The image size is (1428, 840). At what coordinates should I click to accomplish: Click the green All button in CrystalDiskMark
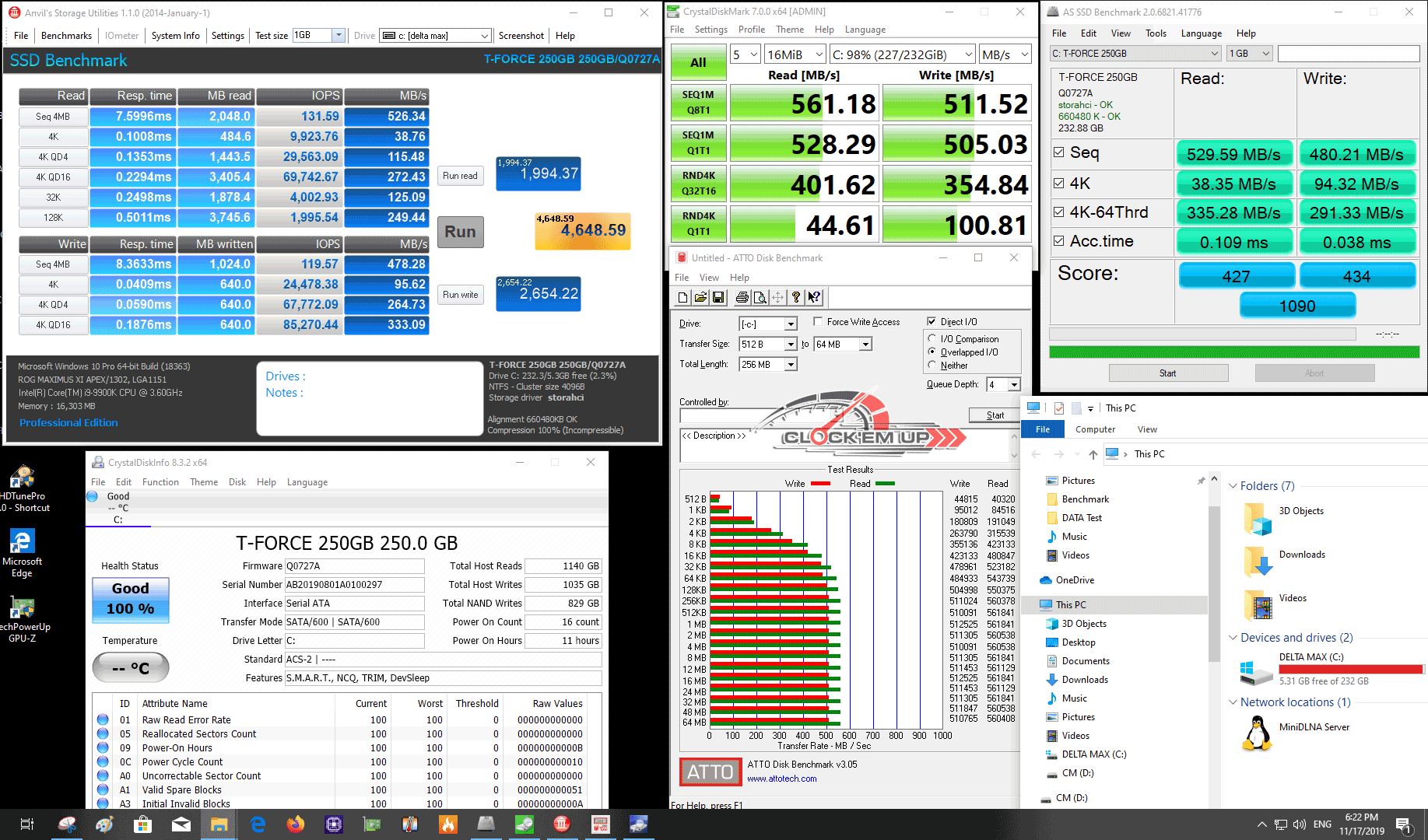698,63
